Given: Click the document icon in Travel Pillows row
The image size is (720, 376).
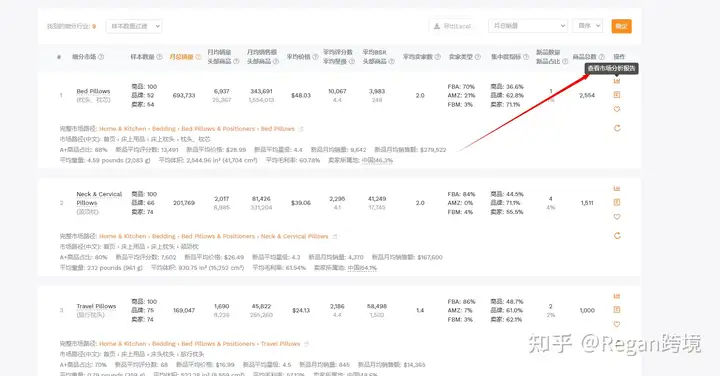Looking at the screenshot, I should click(x=617, y=310).
